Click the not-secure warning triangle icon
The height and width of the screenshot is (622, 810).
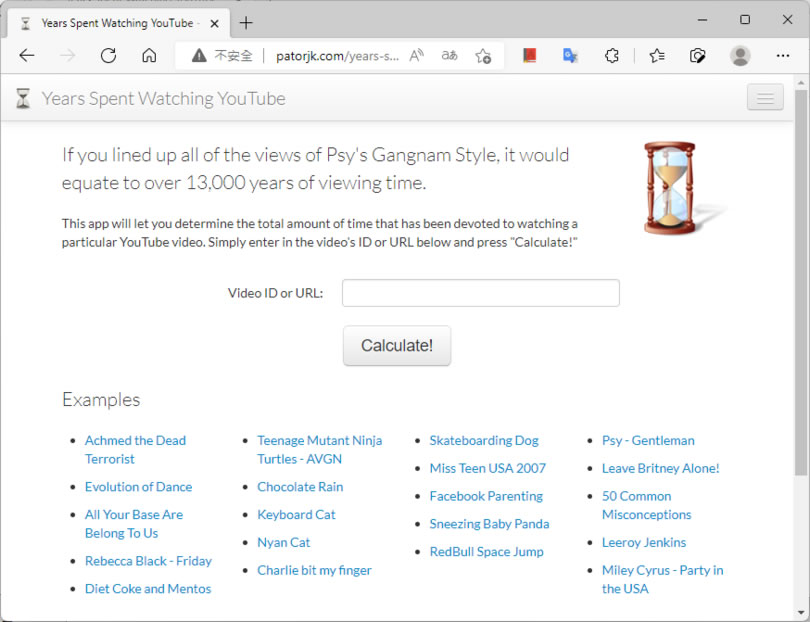coord(199,55)
